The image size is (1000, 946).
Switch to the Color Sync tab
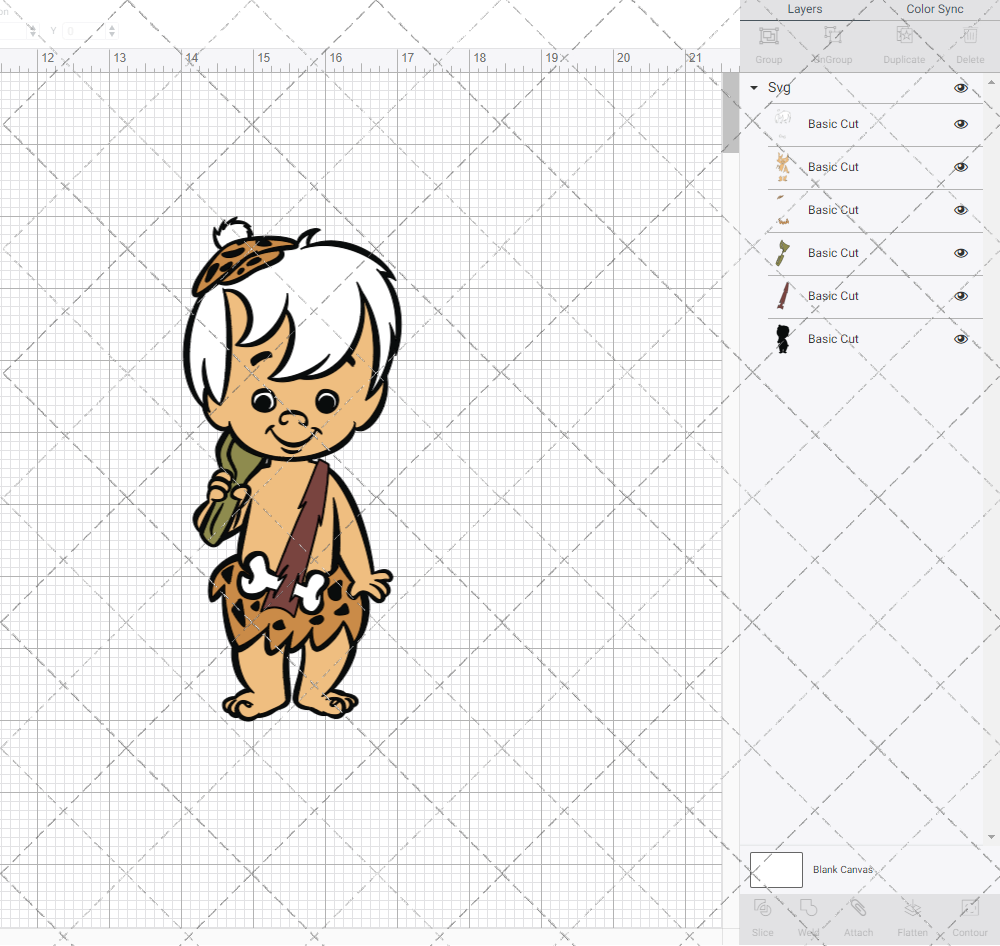[934, 9]
